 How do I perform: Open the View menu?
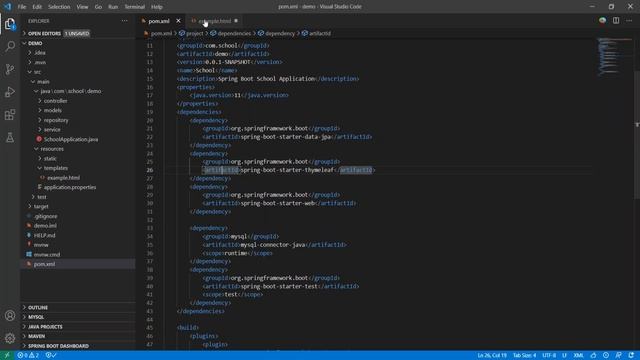point(82,7)
